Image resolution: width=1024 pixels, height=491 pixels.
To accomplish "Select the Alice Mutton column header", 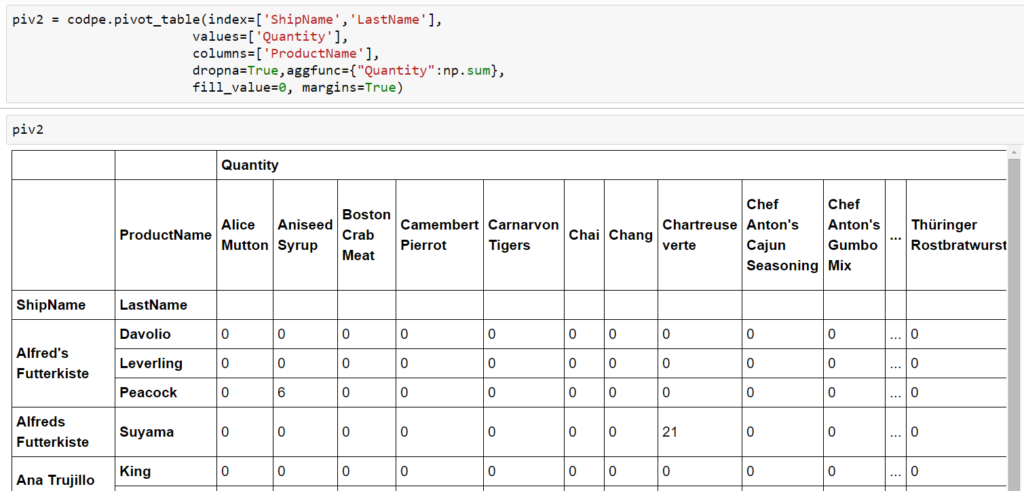I will (244, 235).
